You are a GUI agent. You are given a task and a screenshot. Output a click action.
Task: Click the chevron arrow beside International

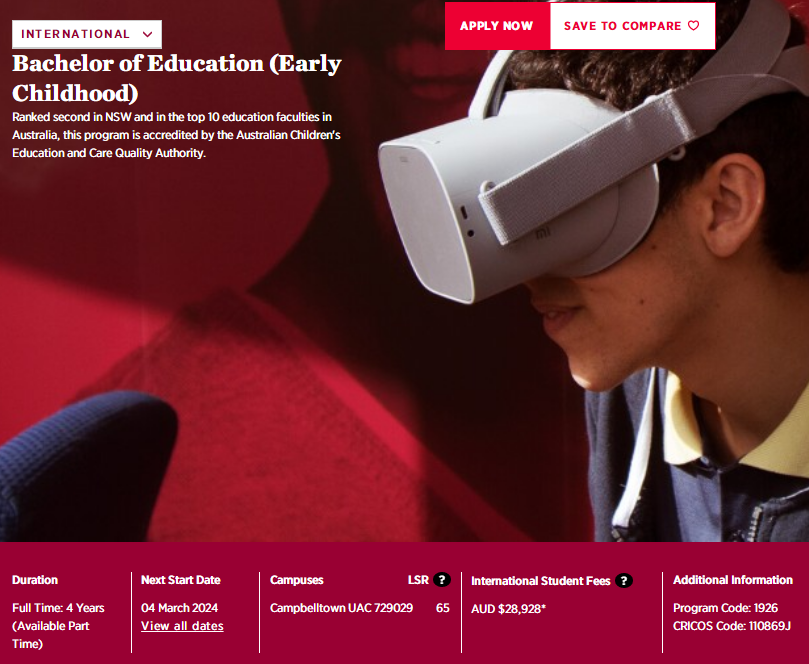pyautogui.click(x=148, y=35)
